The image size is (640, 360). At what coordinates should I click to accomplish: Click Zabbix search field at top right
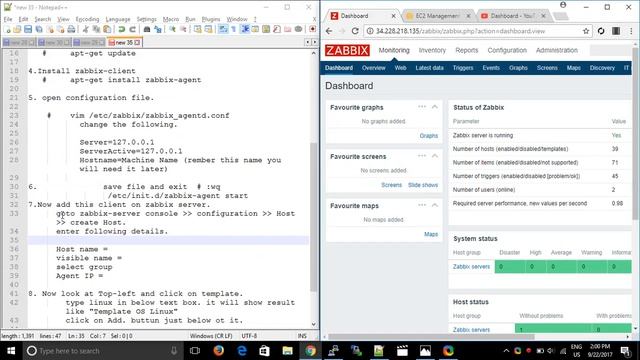(611, 50)
